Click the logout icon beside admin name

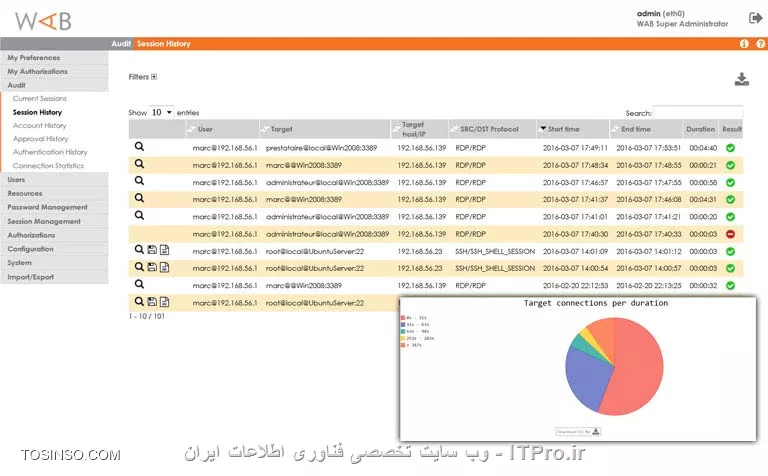pyautogui.click(x=755, y=18)
